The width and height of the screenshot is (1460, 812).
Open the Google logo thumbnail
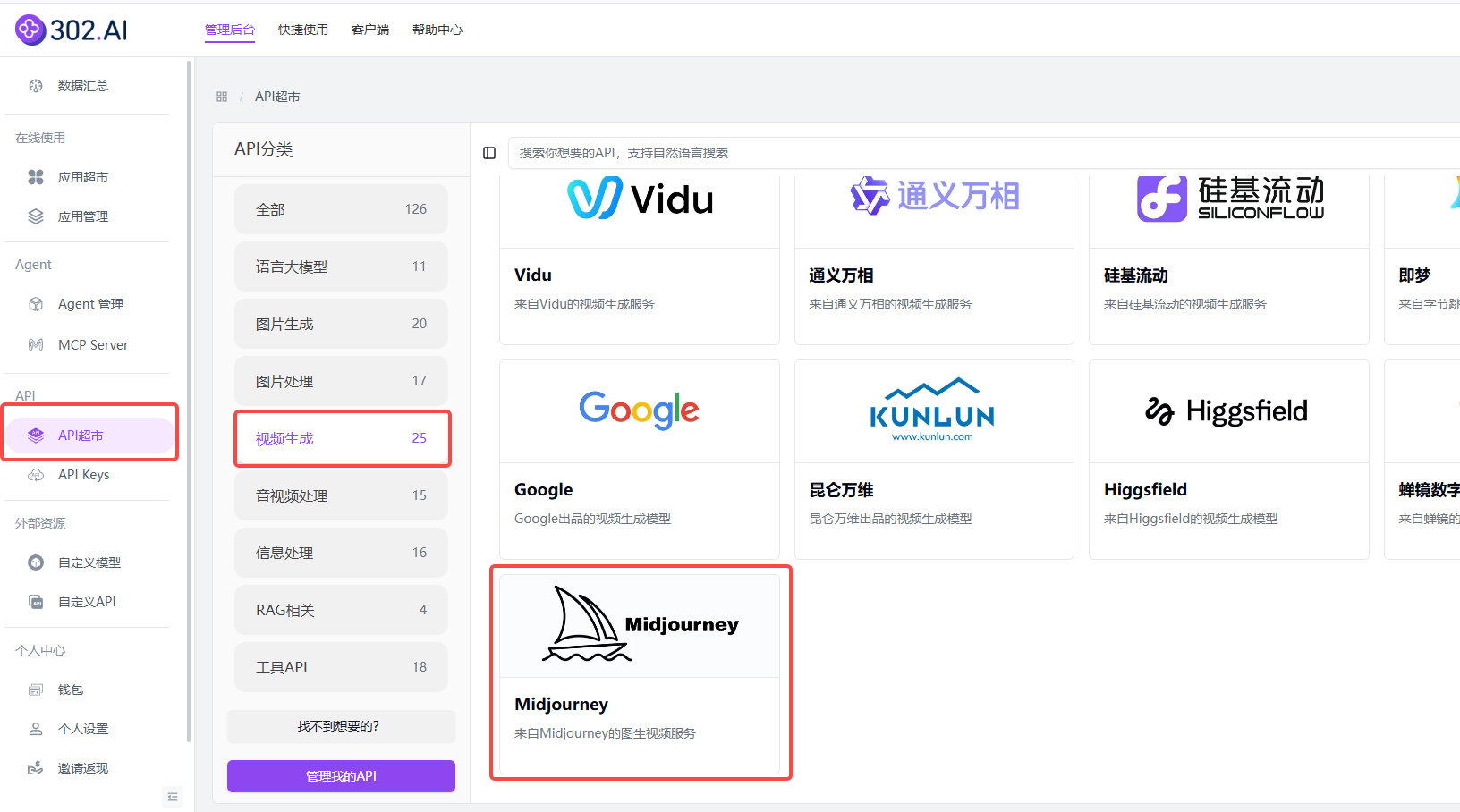[x=640, y=411]
